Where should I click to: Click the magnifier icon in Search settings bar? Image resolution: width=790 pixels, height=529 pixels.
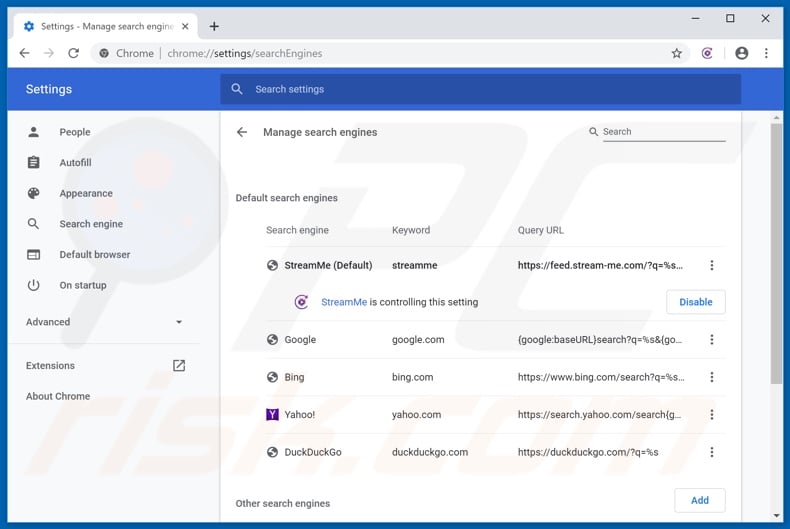[237, 89]
